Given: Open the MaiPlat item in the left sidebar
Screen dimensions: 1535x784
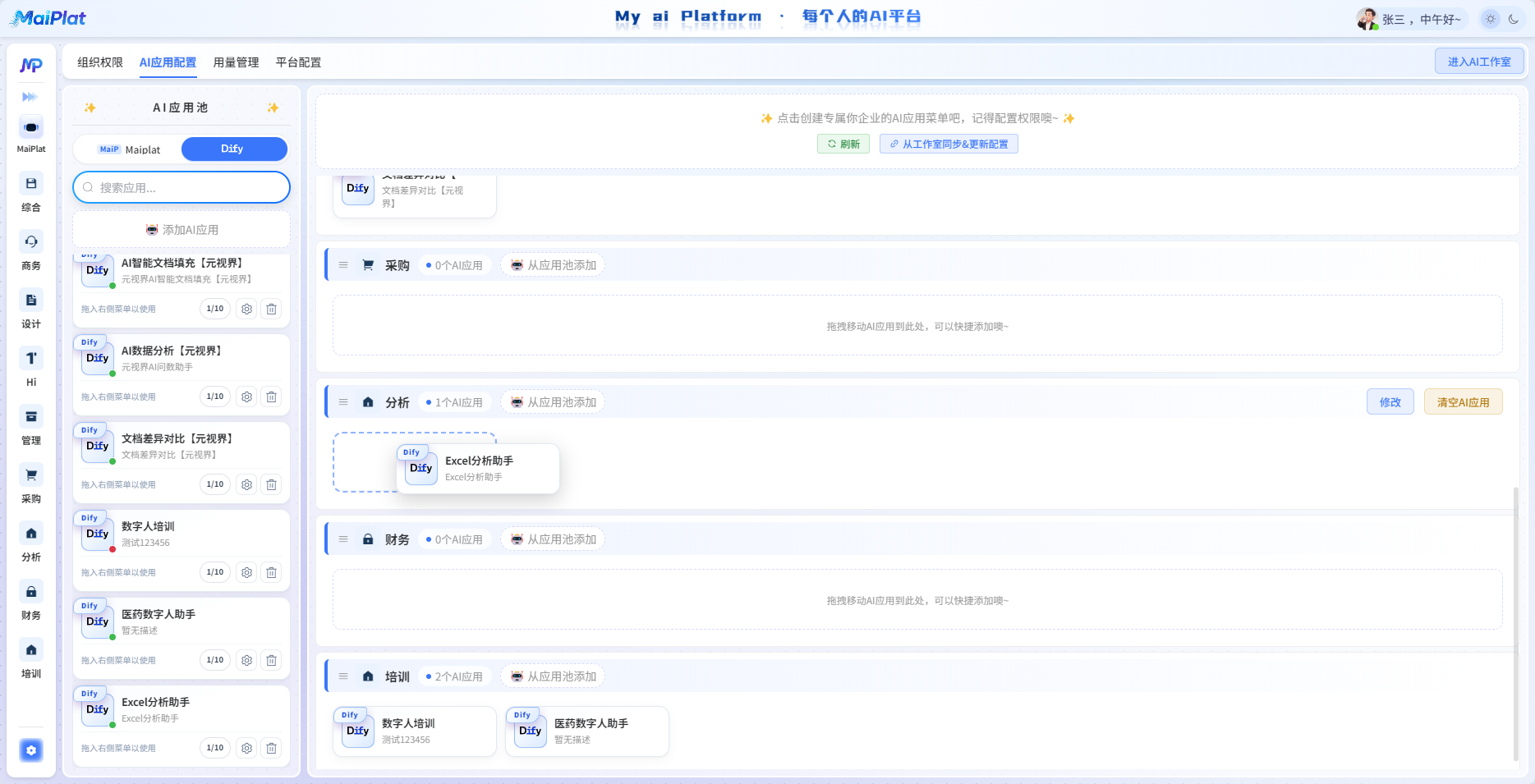Looking at the screenshot, I should pos(31,135).
